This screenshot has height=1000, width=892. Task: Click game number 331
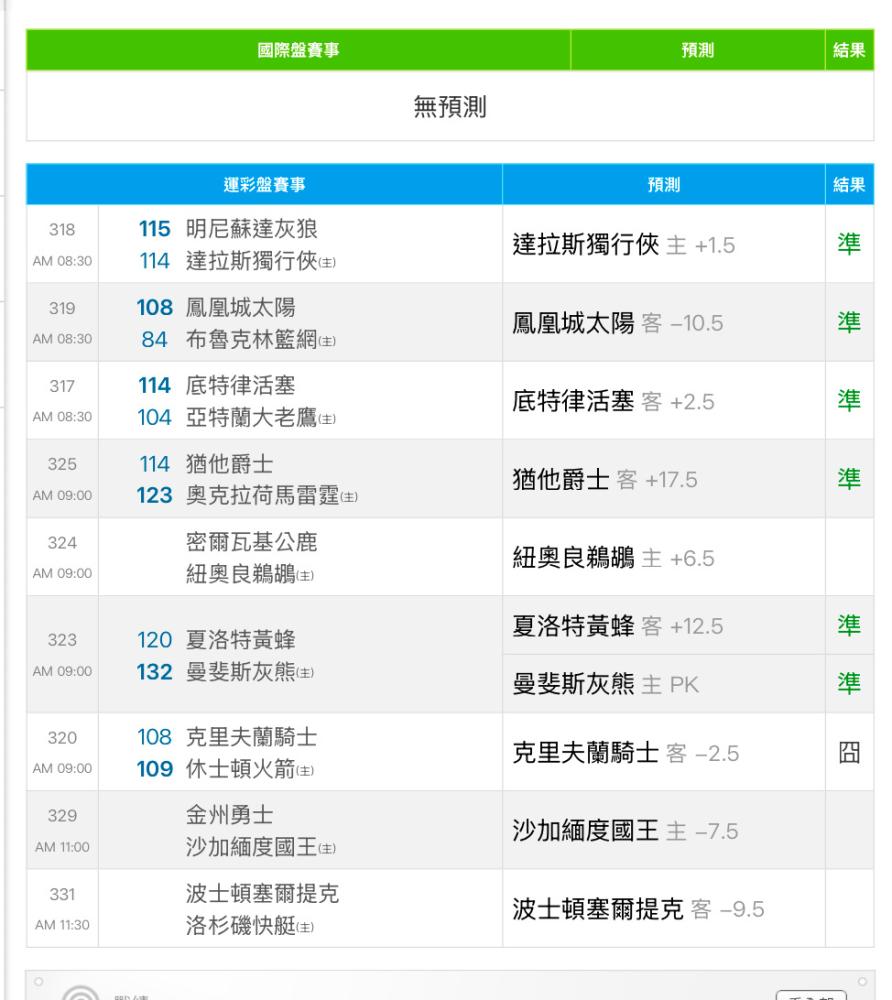62,895
